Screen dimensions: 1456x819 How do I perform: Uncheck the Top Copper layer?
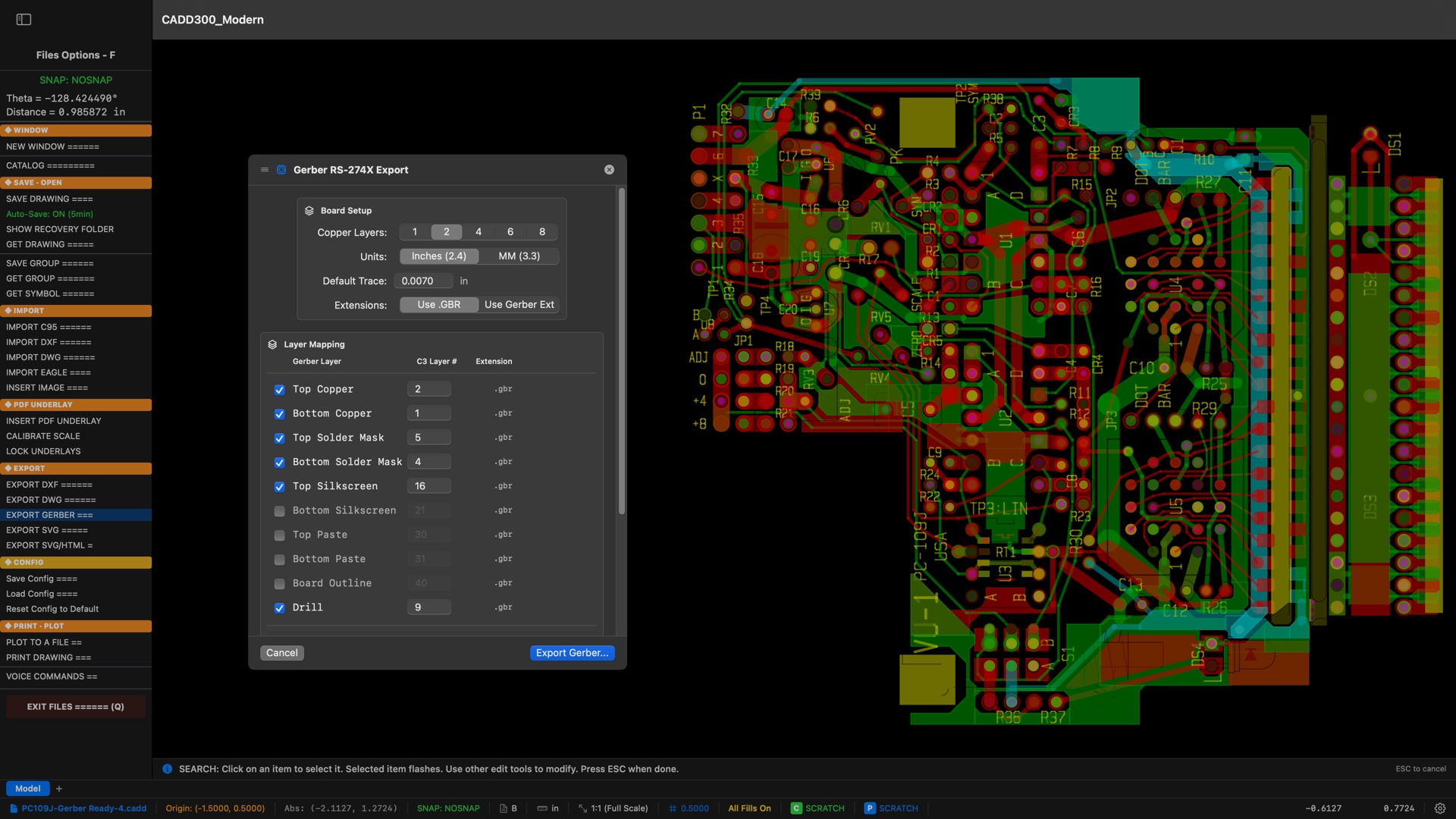coord(280,390)
